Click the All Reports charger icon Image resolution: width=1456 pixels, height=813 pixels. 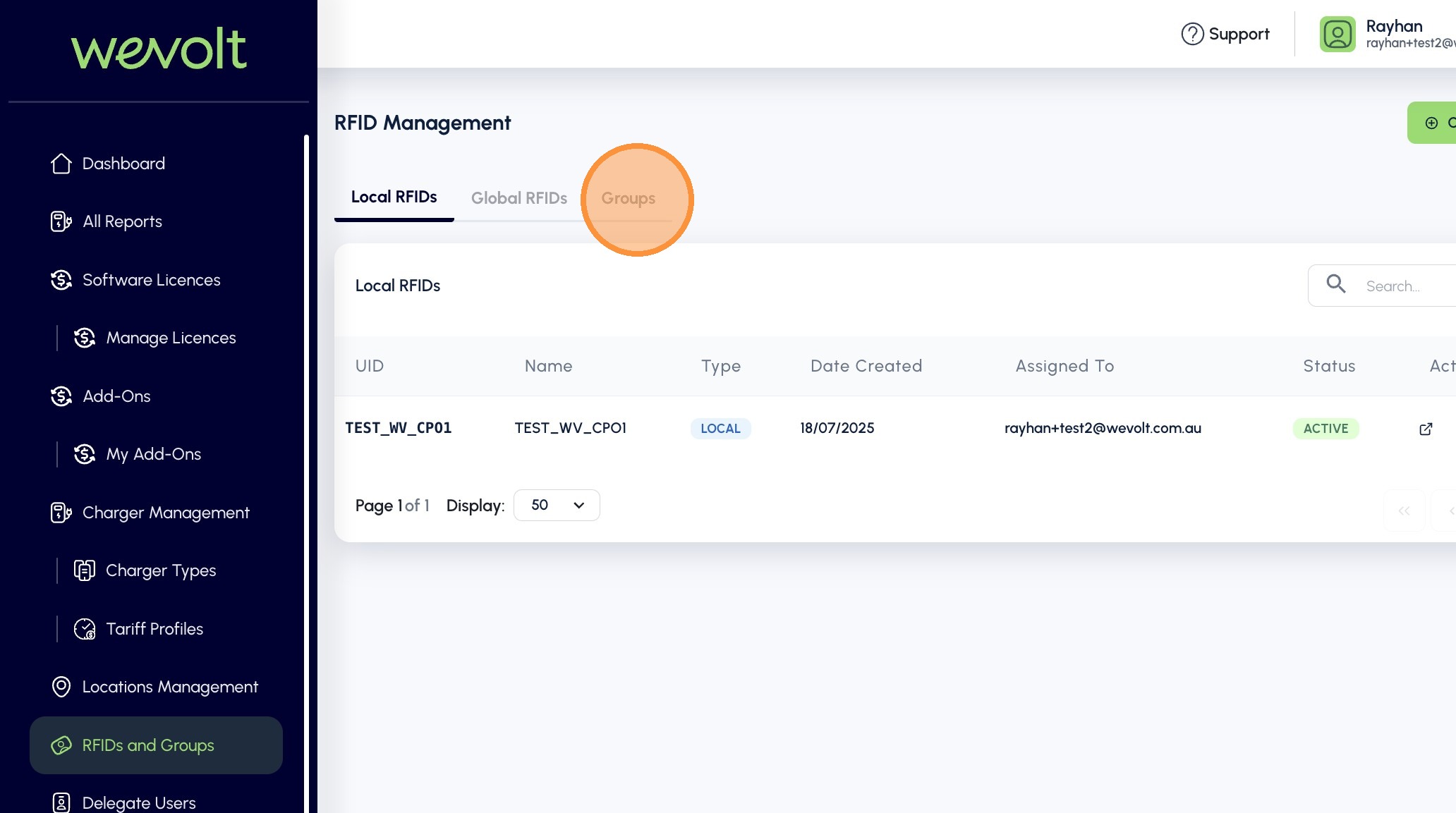point(61,221)
